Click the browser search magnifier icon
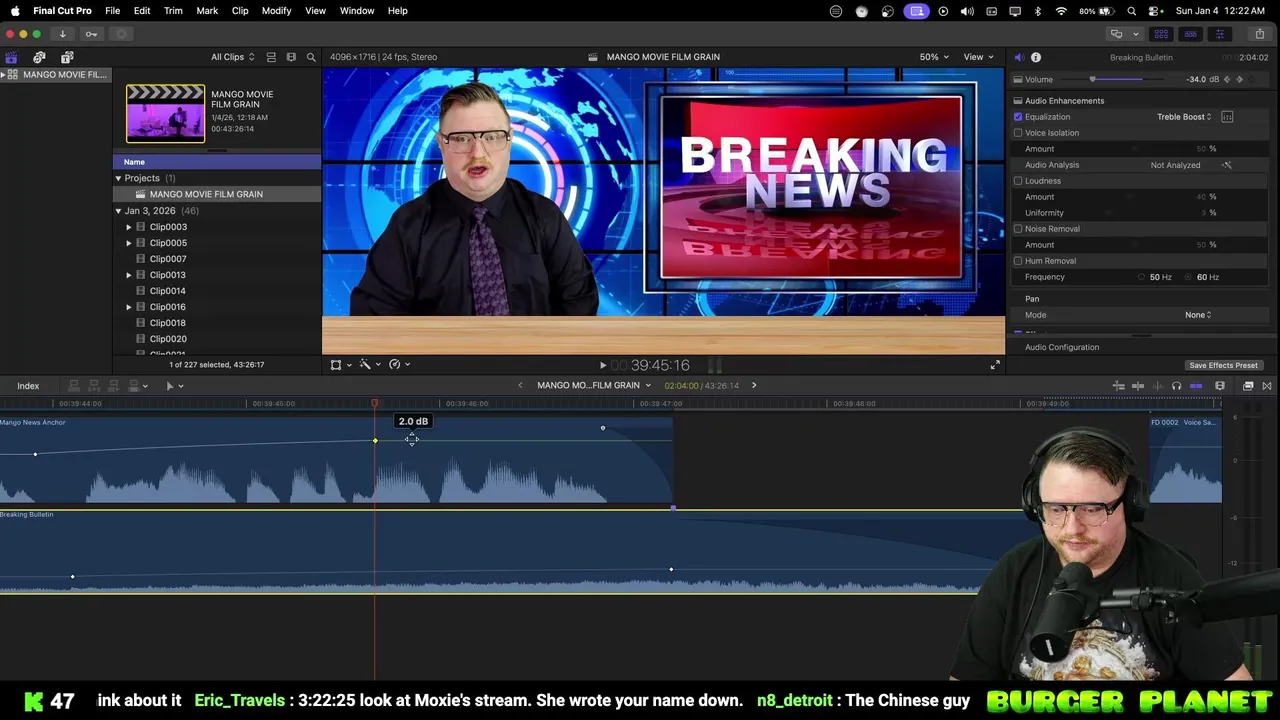This screenshot has width=1280, height=720. pos(311,57)
